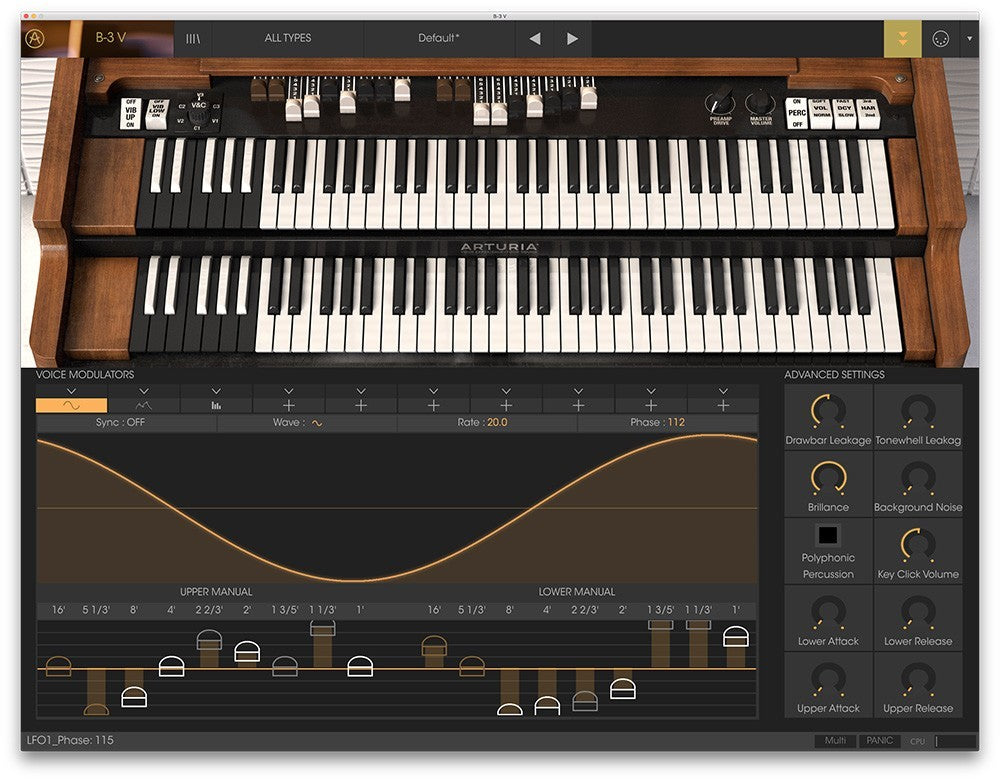Click the Lower Release knob
This screenshot has width=1000, height=781.
[918, 613]
